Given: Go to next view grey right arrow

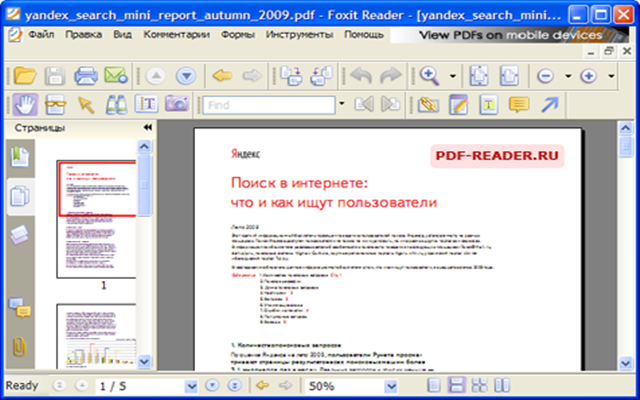Looking at the screenshot, I should tap(253, 76).
